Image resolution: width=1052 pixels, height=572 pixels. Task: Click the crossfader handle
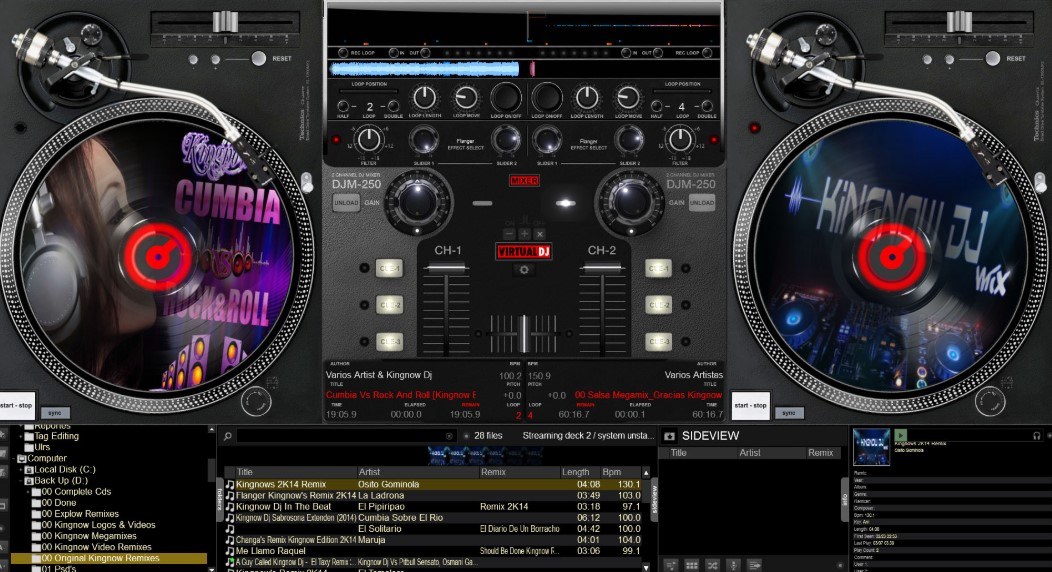(x=524, y=333)
